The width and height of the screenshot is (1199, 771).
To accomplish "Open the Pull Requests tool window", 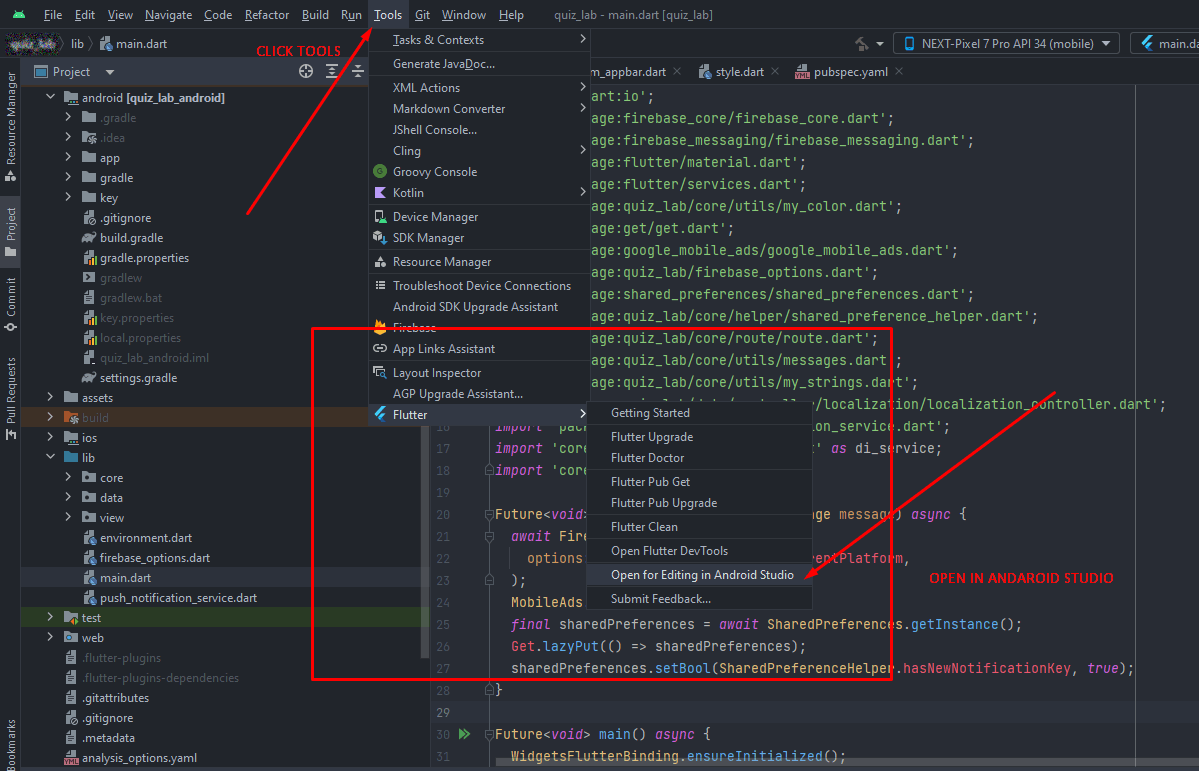I will (x=11, y=391).
